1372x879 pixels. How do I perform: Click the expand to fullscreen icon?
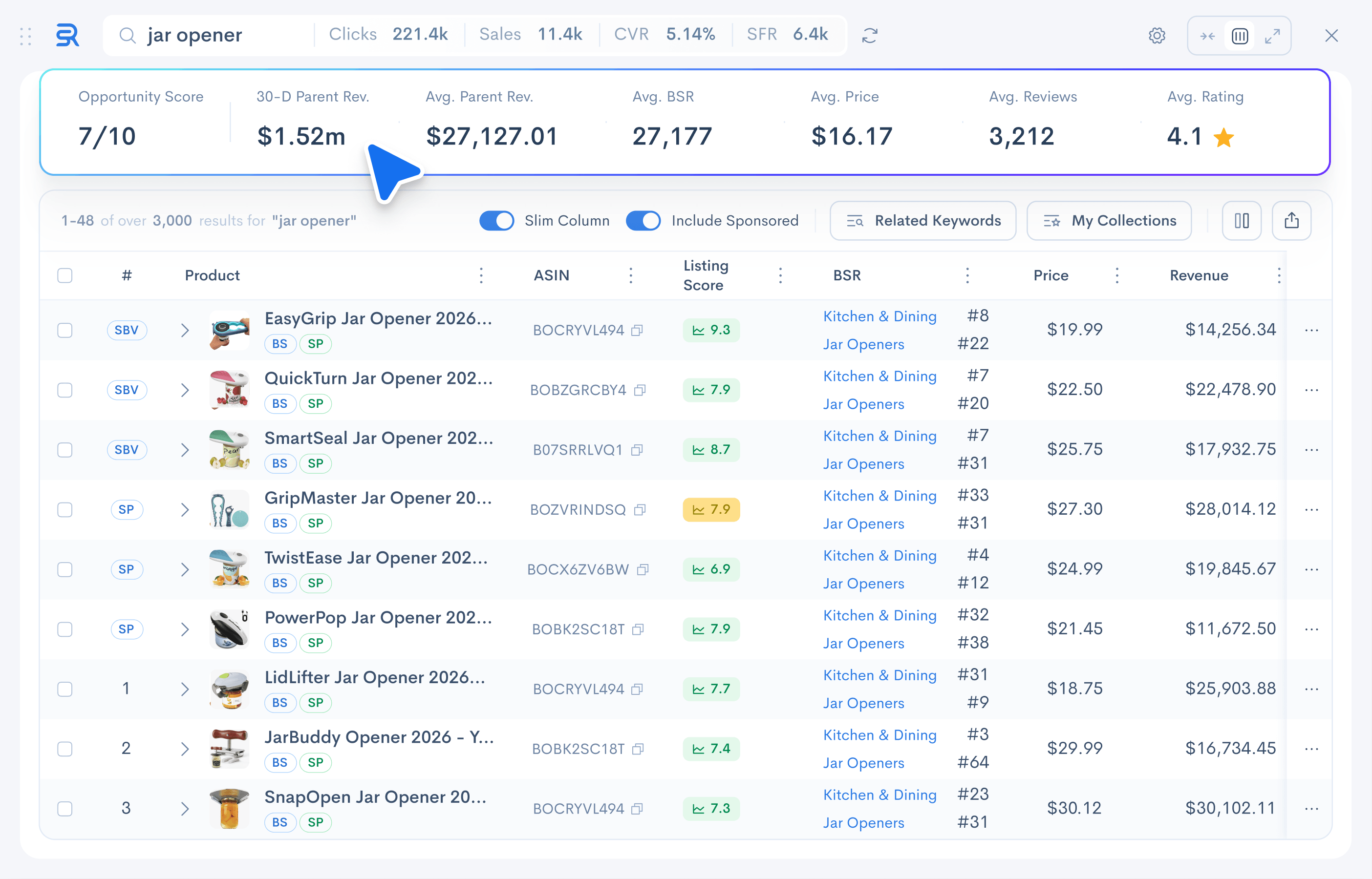point(1272,36)
